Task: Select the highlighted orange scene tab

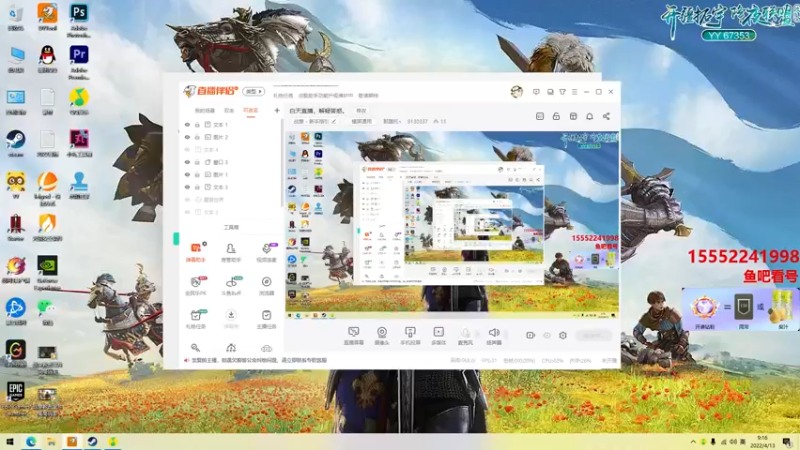Action: pyautogui.click(x=251, y=110)
